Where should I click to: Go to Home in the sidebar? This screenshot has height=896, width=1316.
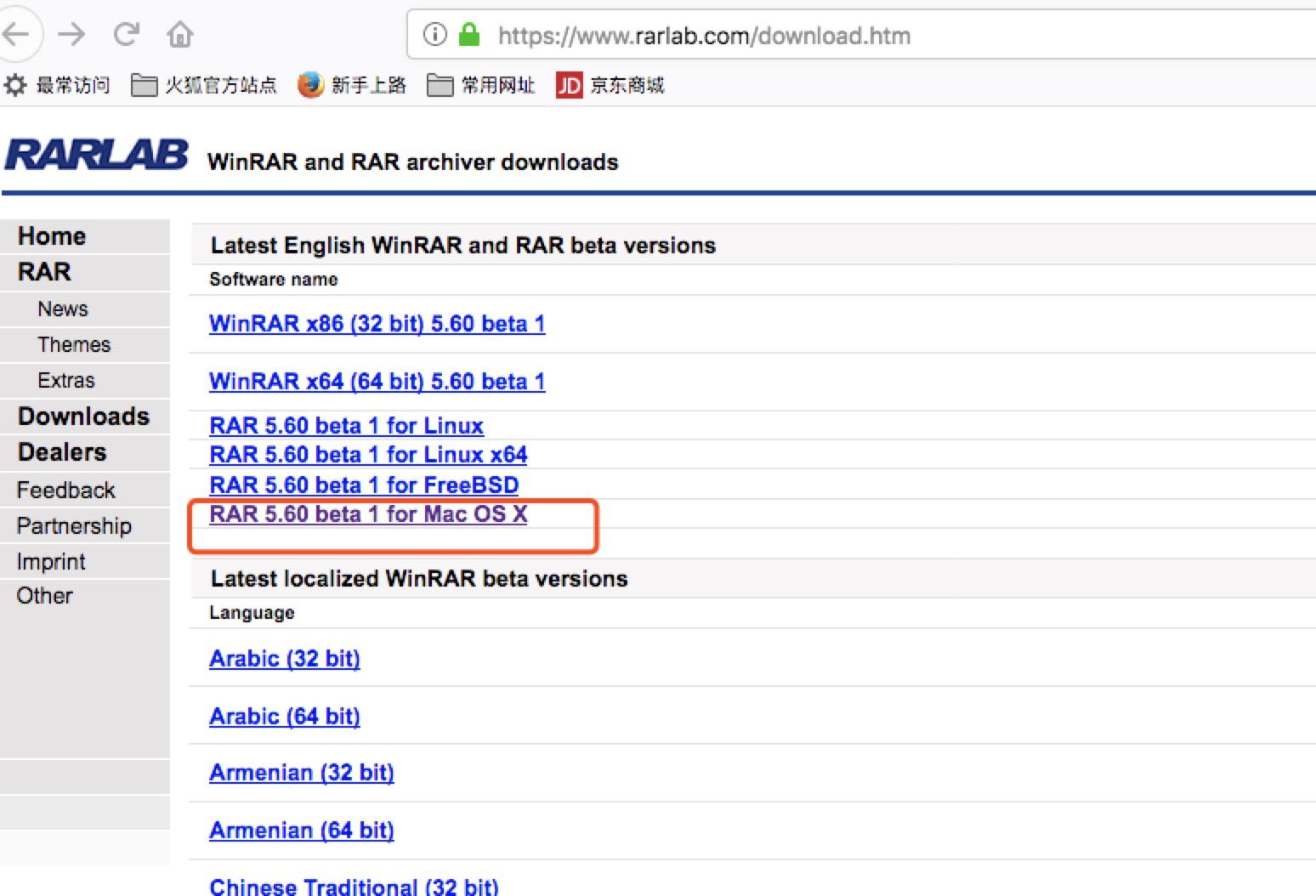tap(52, 236)
